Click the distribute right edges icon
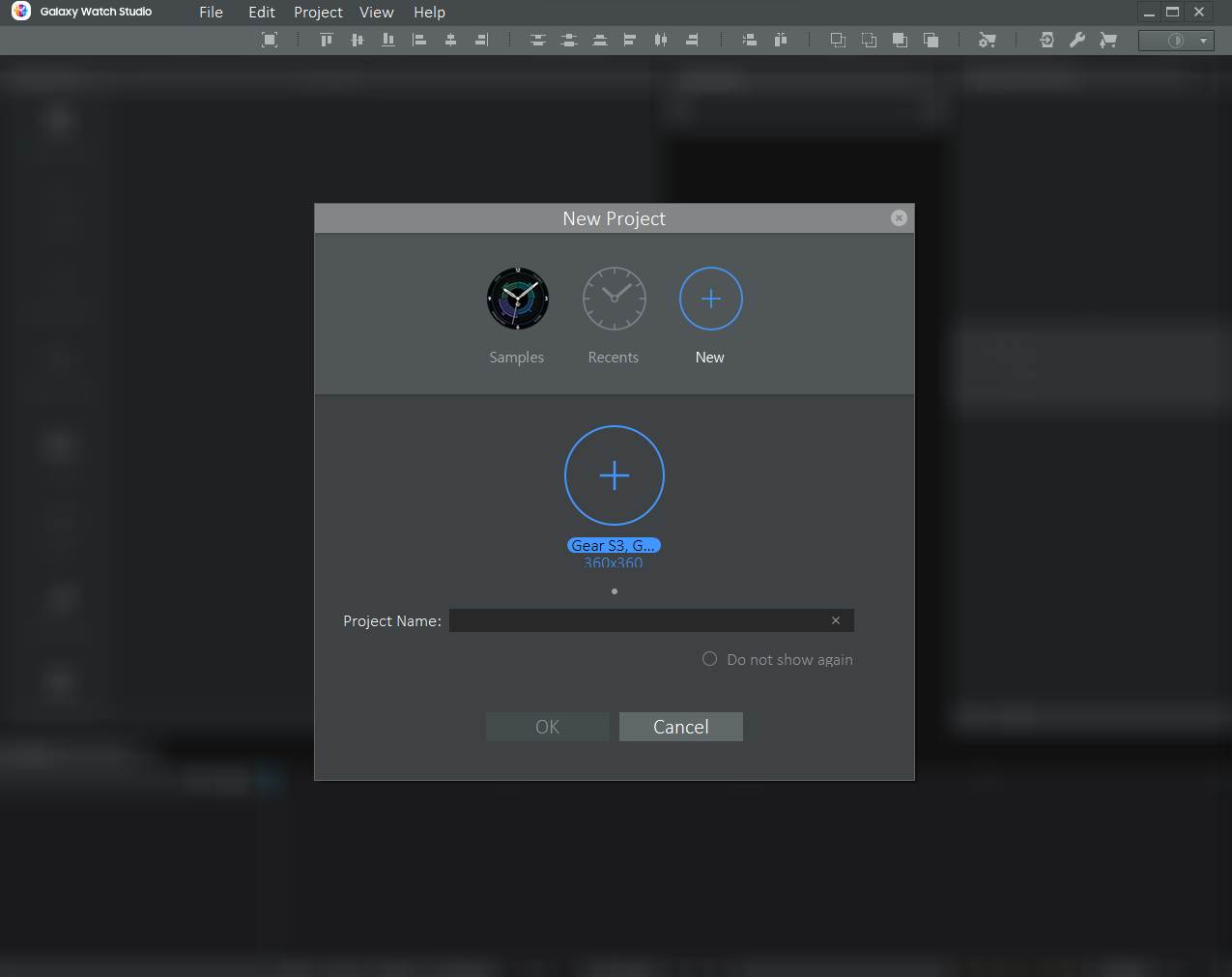 692,40
